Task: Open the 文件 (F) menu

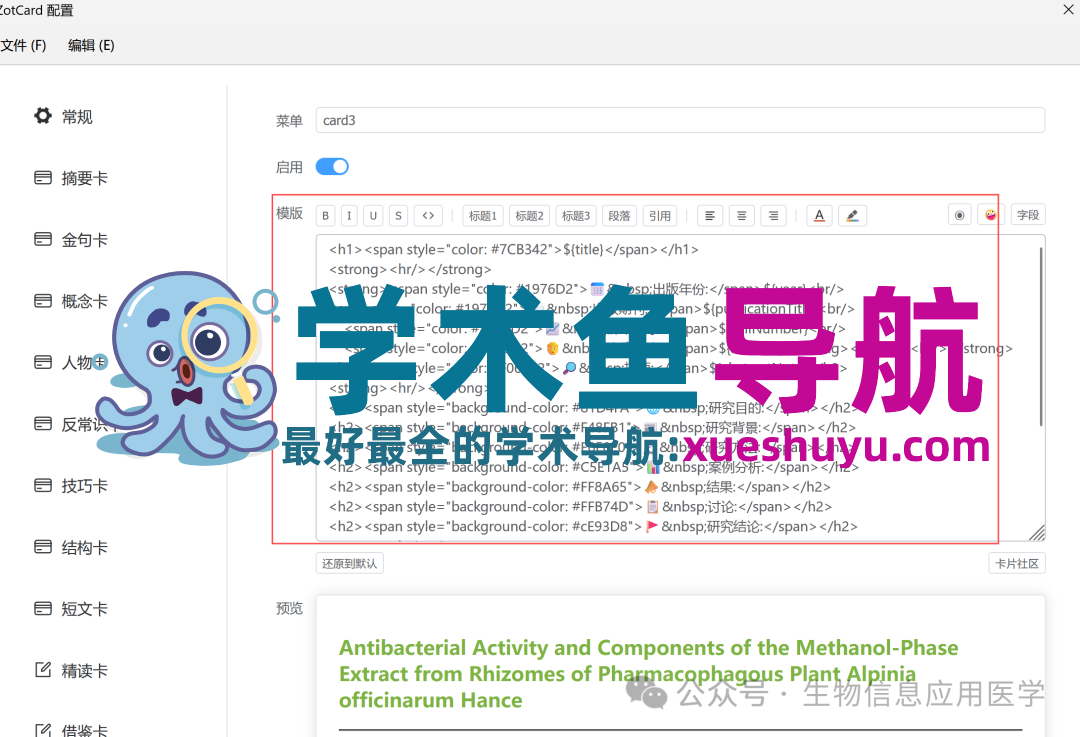Action: [23, 45]
